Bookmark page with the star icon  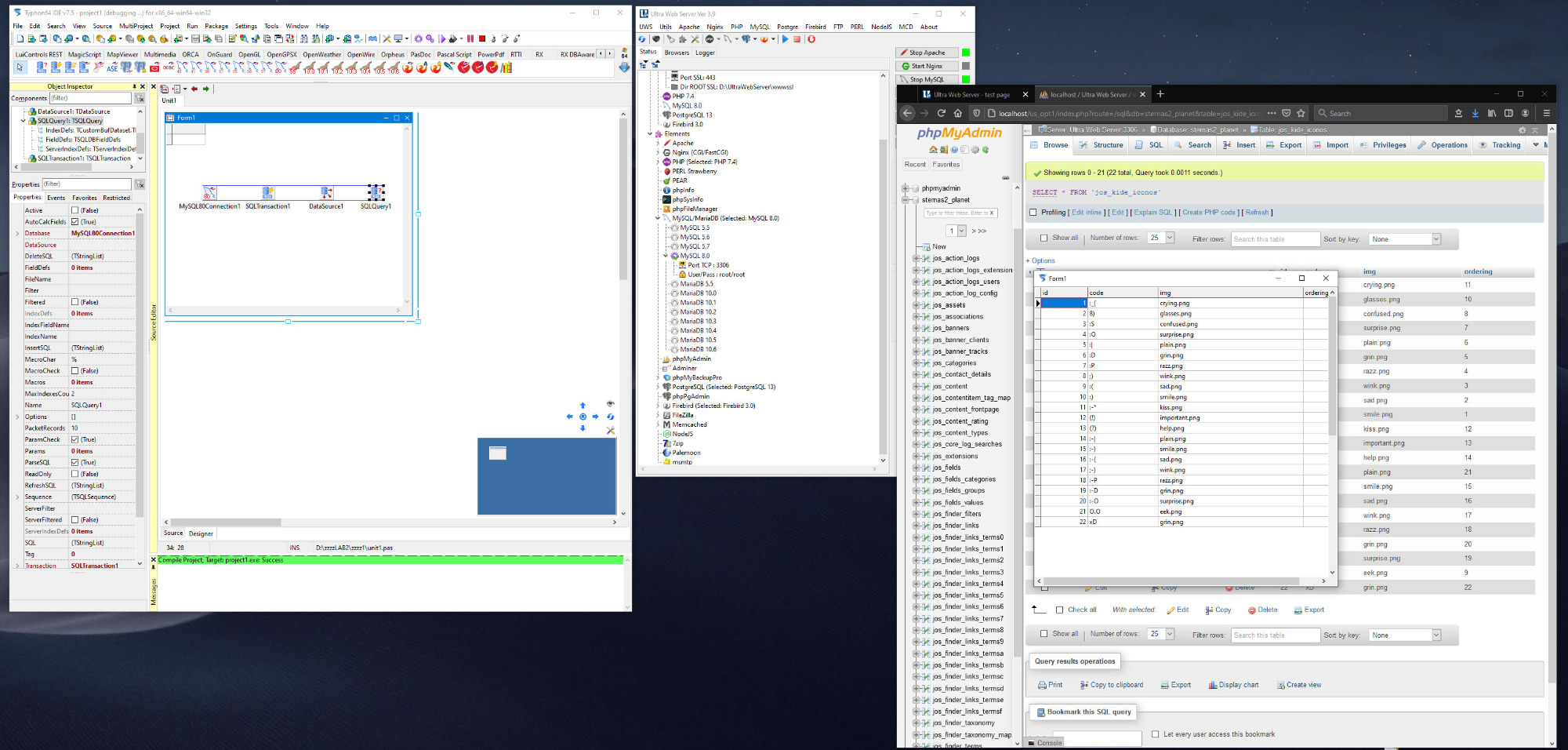click(x=1301, y=113)
